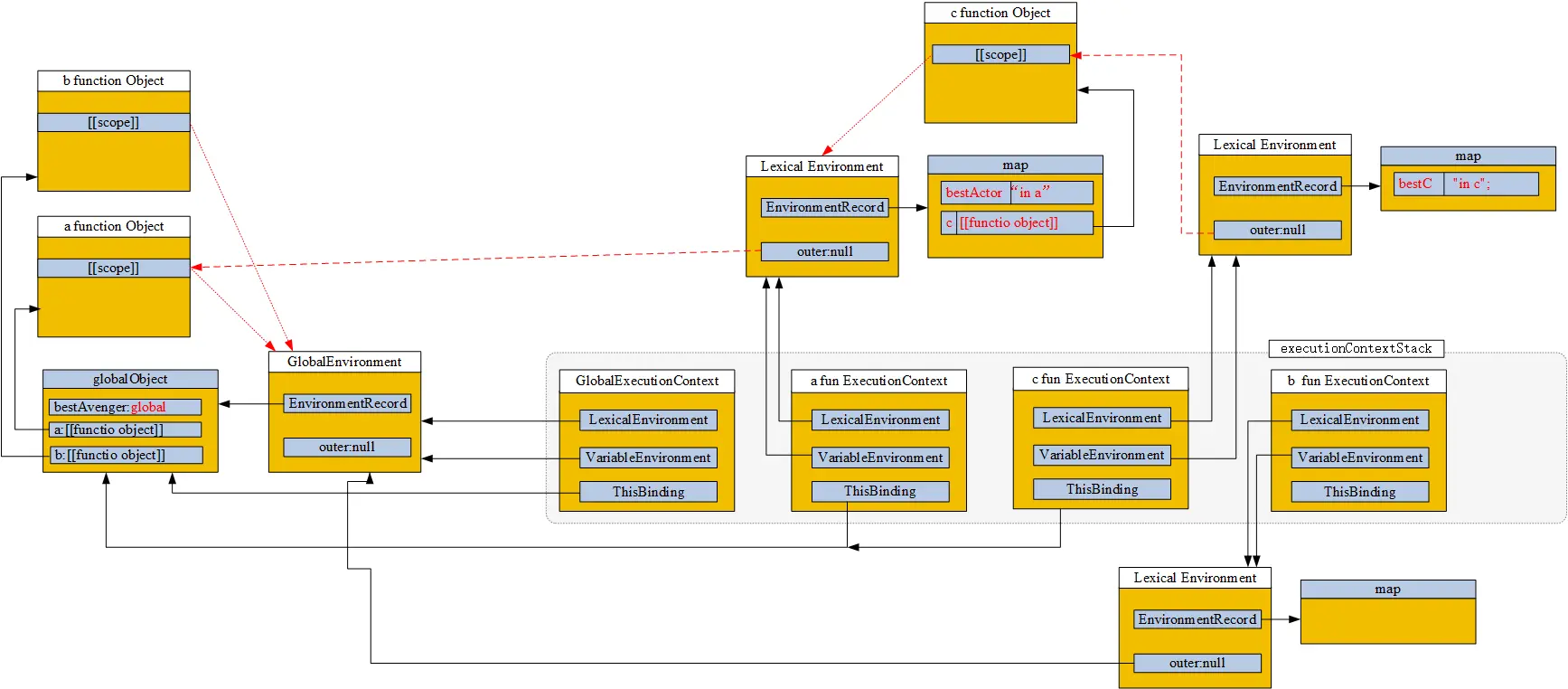Select the bestActor key cell

pos(975,193)
